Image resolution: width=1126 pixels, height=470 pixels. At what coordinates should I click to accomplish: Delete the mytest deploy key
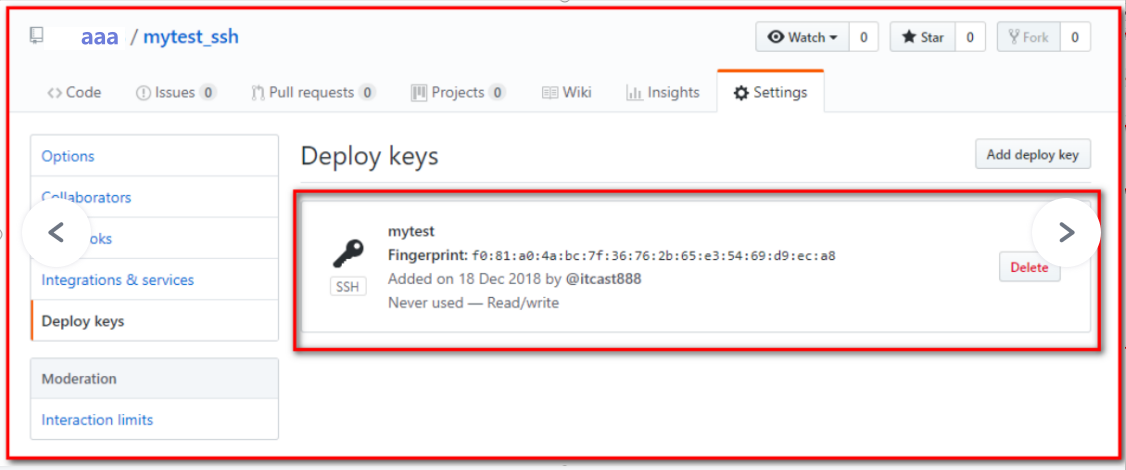(x=1029, y=267)
